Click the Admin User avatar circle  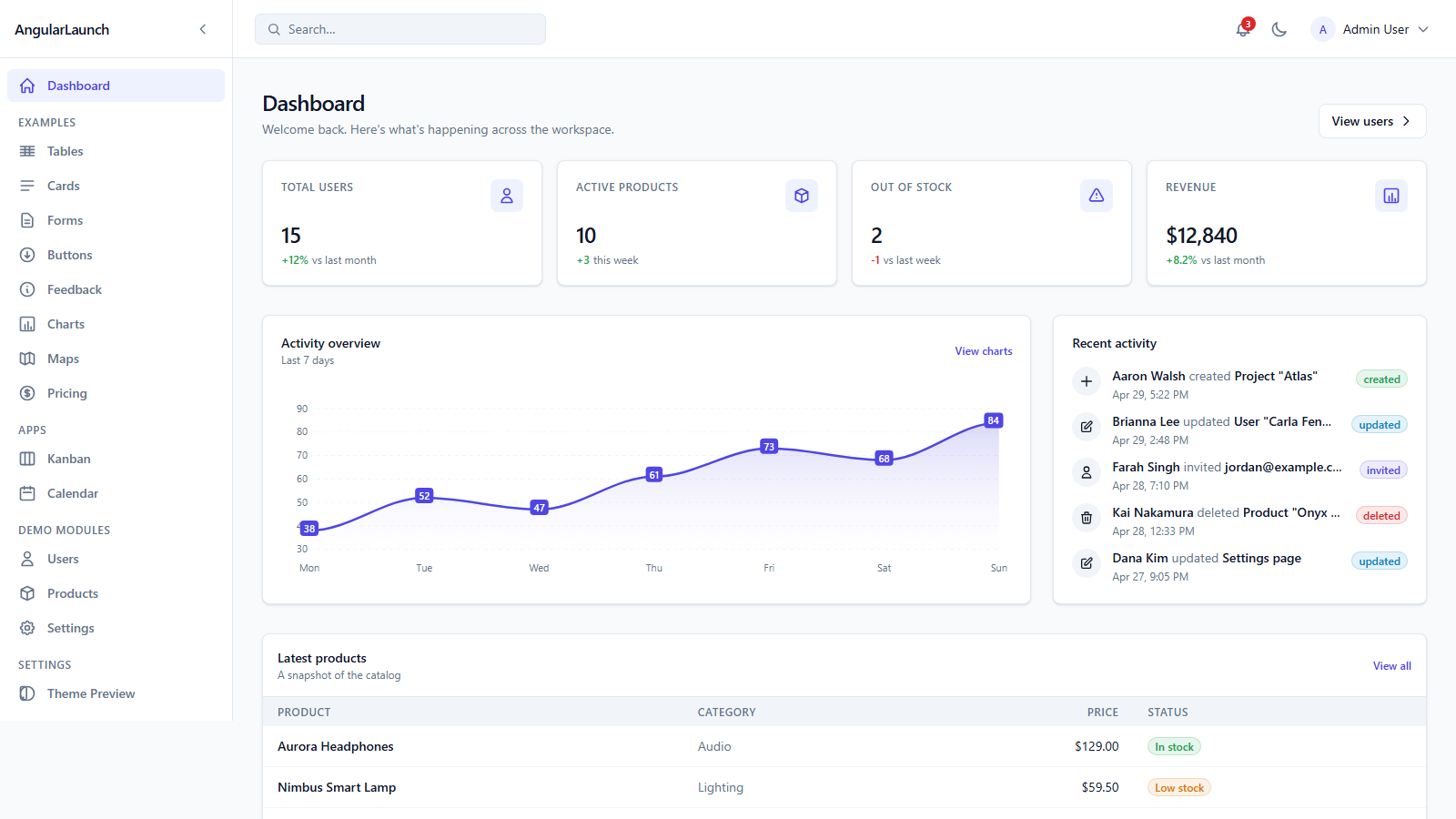click(x=1323, y=29)
